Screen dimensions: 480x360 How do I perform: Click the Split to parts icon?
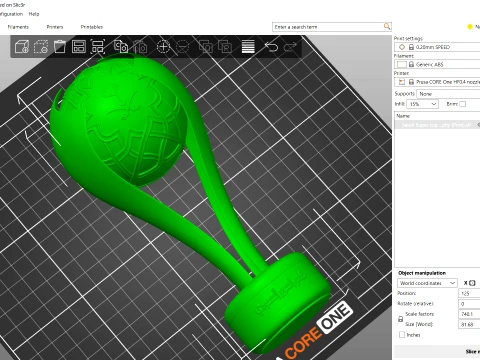coord(225,47)
